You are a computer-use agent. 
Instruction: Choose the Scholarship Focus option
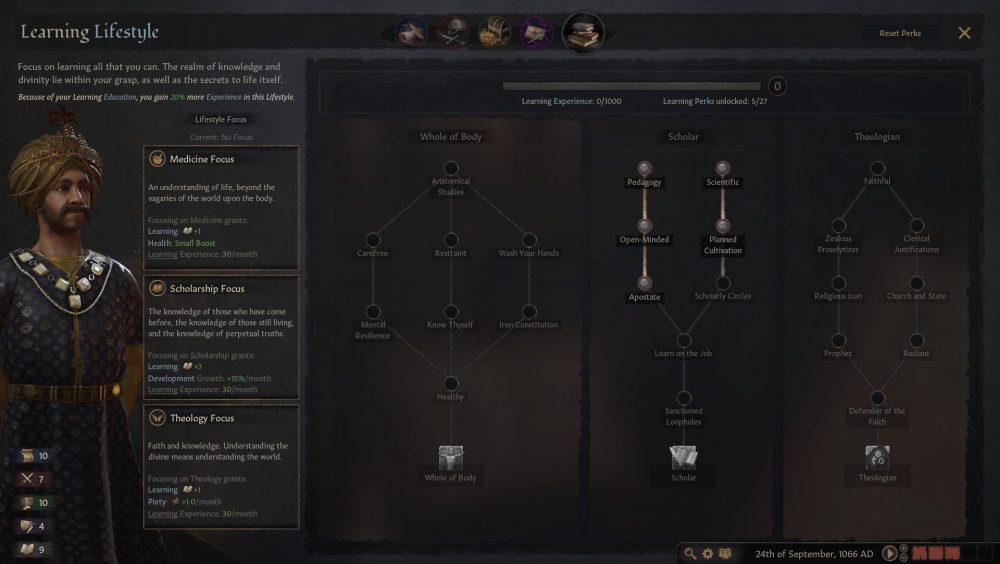221,338
